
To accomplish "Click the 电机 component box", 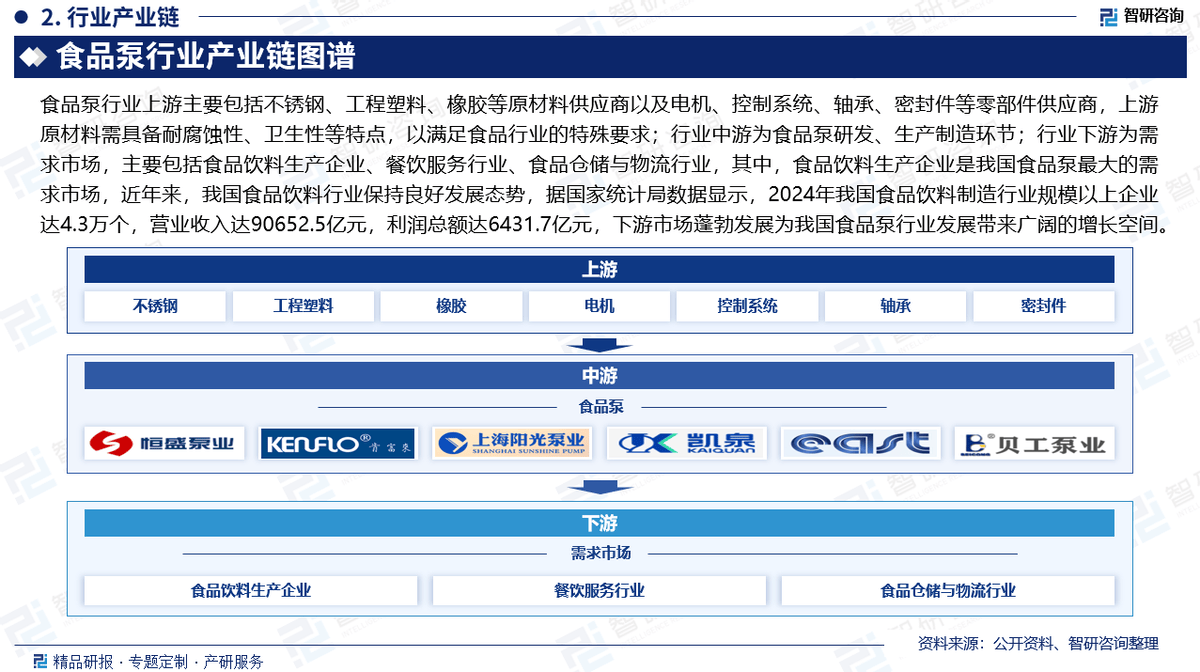I will click(x=599, y=306).
